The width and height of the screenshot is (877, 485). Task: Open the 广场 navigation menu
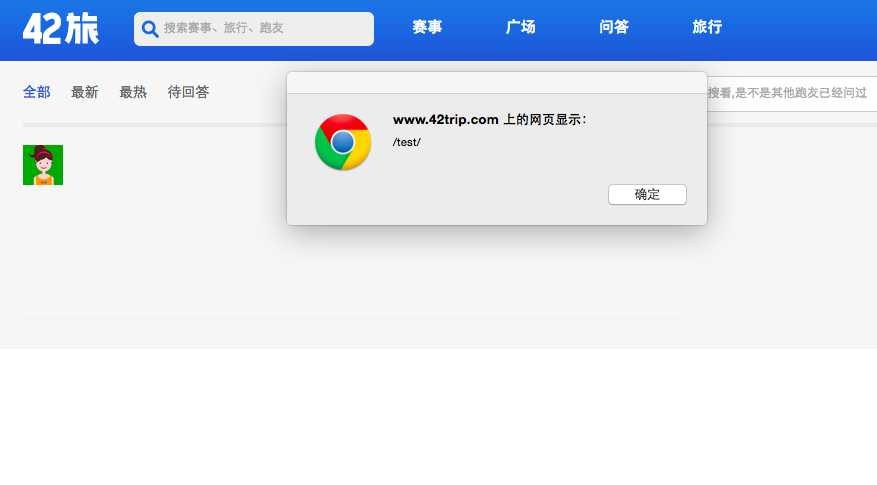point(520,27)
